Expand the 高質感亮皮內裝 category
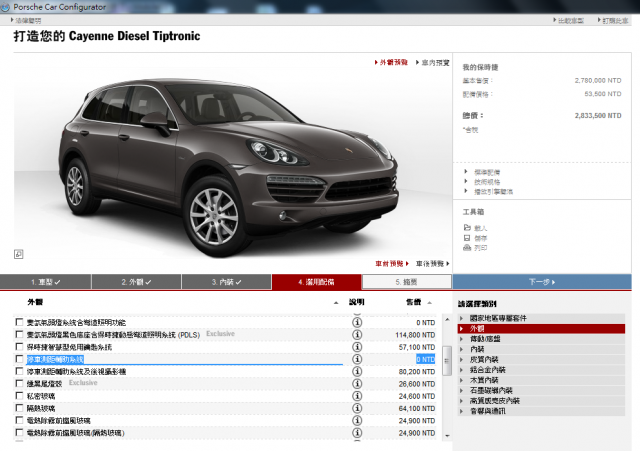This screenshot has width=640, height=451. 541,401
